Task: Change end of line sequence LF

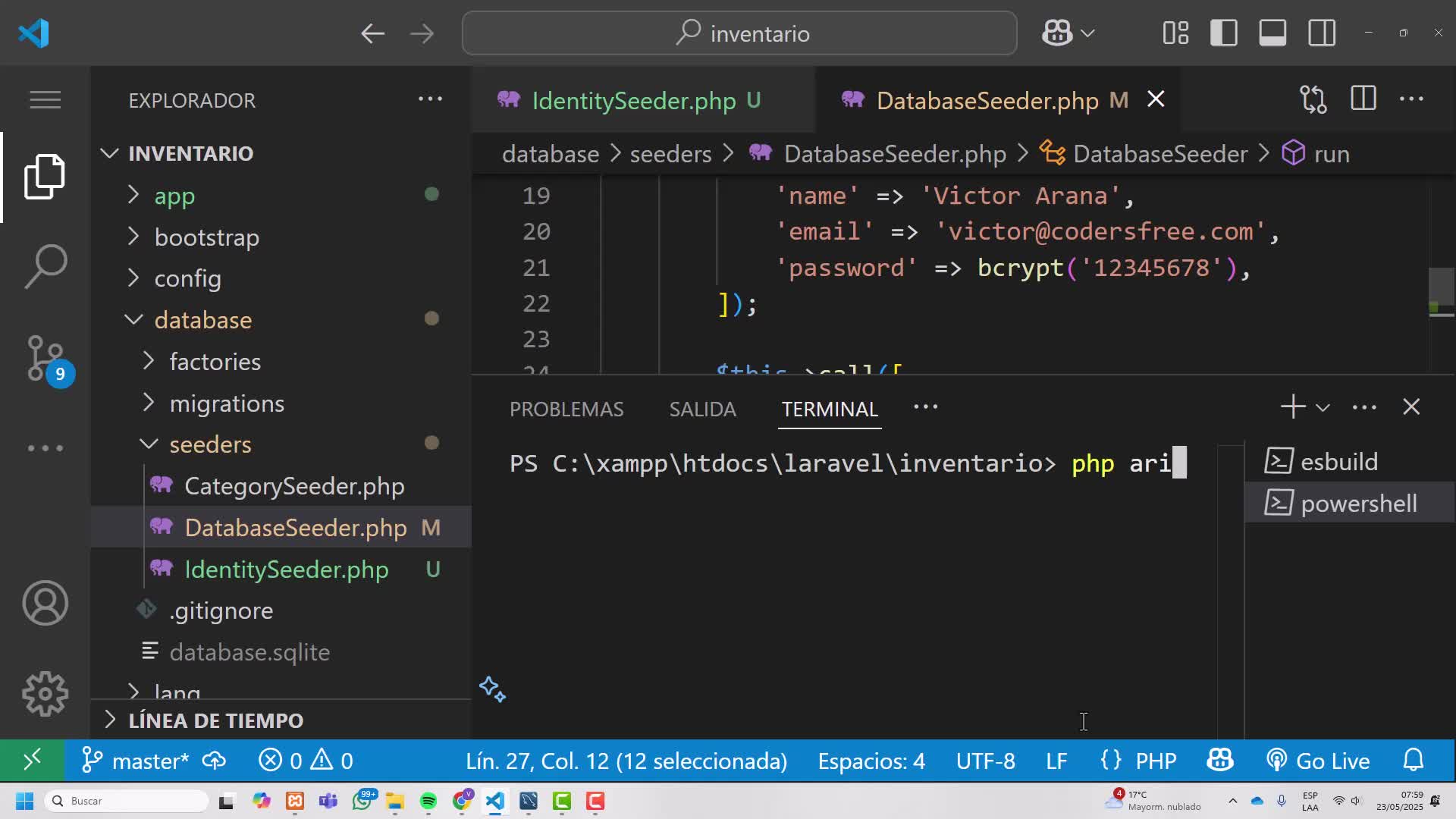Action: click(1056, 761)
